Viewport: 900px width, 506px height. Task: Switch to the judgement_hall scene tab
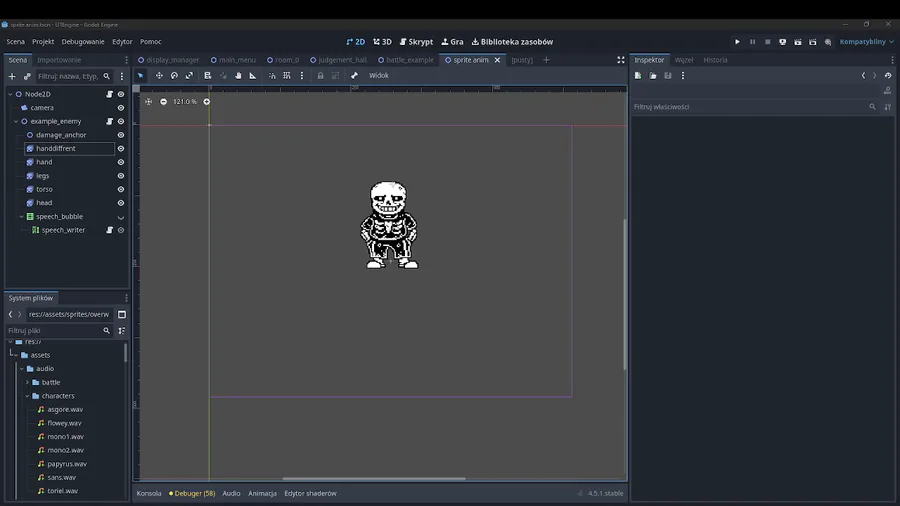pyautogui.click(x=339, y=60)
